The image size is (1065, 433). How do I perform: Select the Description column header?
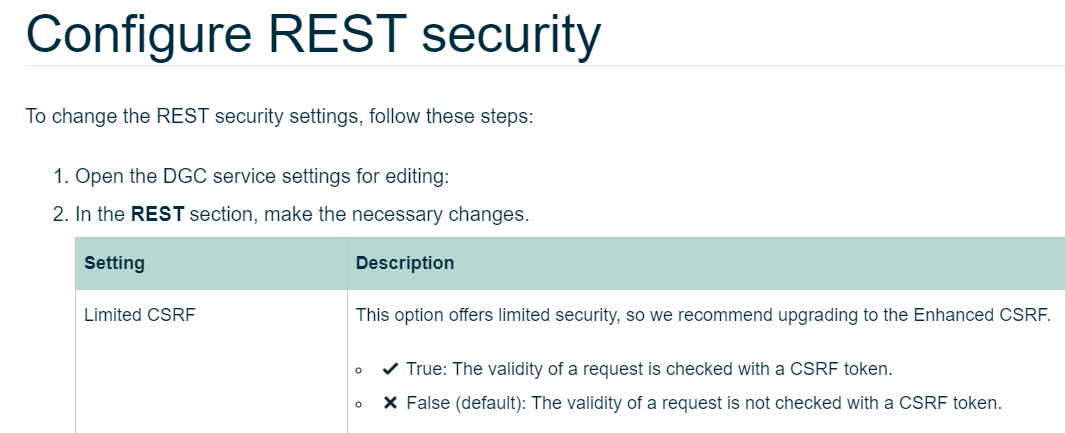(405, 264)
